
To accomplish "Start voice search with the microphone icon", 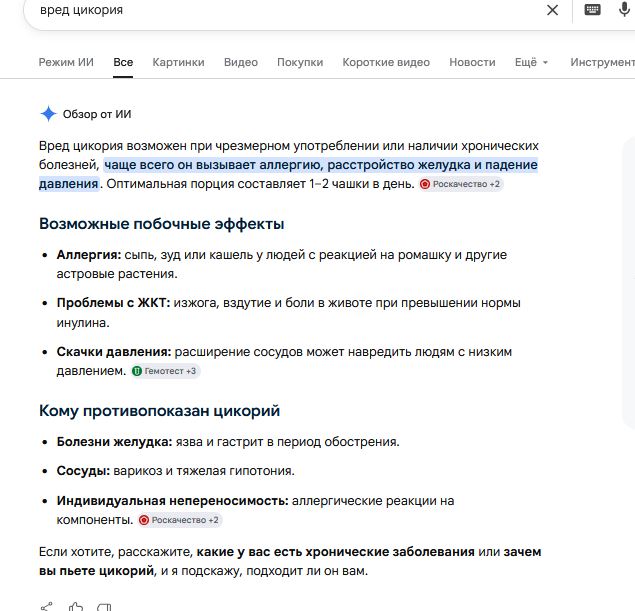I will point(624,10).
